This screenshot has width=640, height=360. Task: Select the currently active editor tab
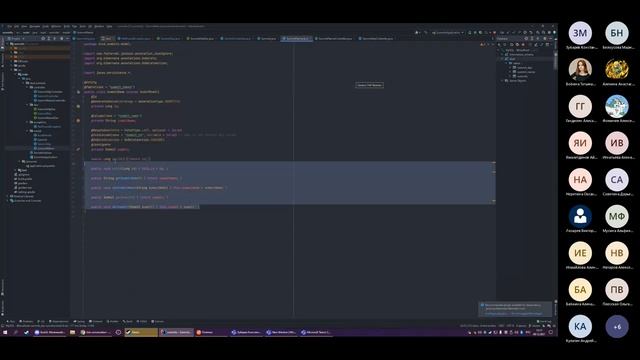tap(297, 38)
